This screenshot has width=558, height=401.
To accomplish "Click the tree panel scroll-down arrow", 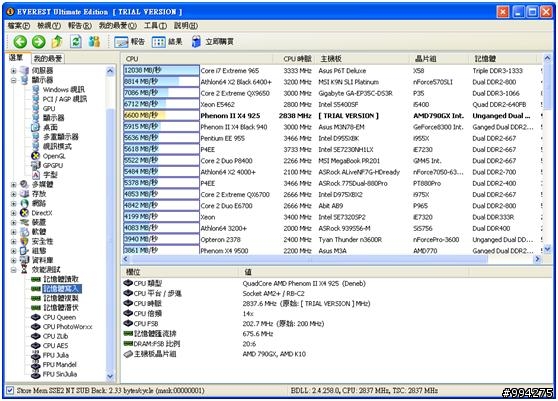I will [x=110, y=376].
